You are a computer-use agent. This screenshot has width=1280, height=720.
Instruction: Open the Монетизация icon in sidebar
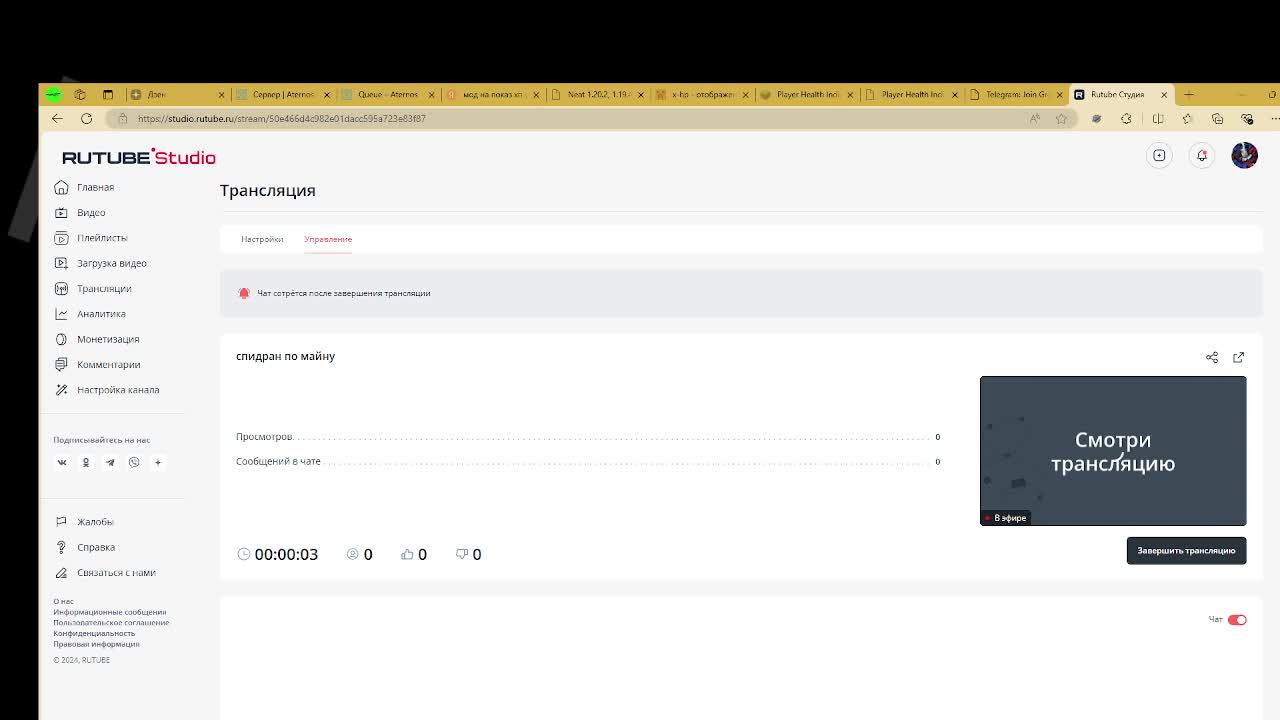pyautogui.click(x=61, y=339)
